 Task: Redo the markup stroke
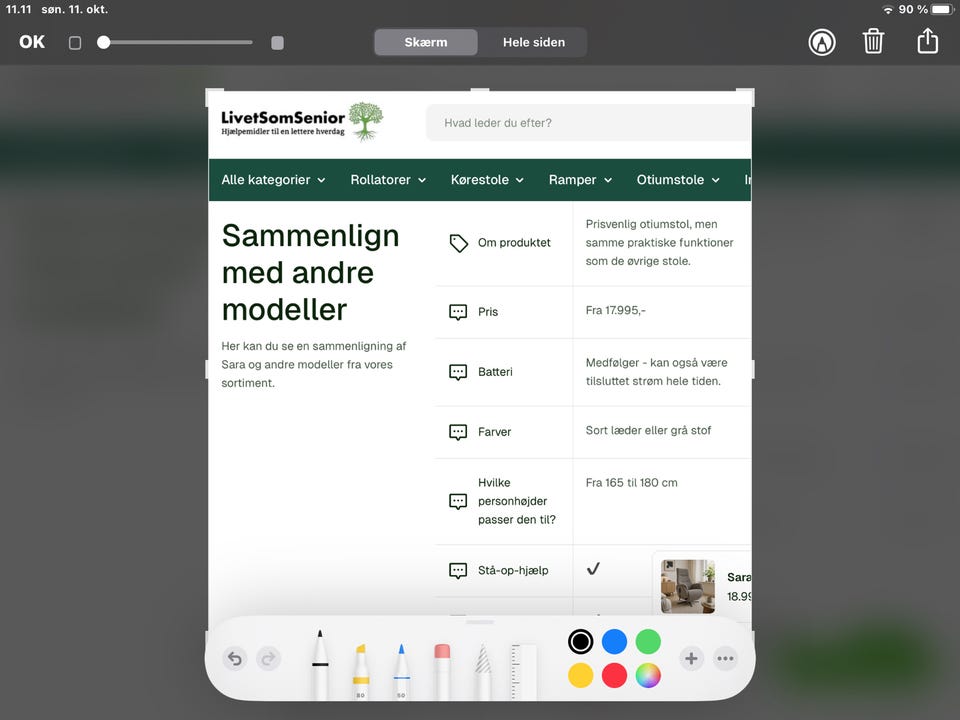coord(268,659)
